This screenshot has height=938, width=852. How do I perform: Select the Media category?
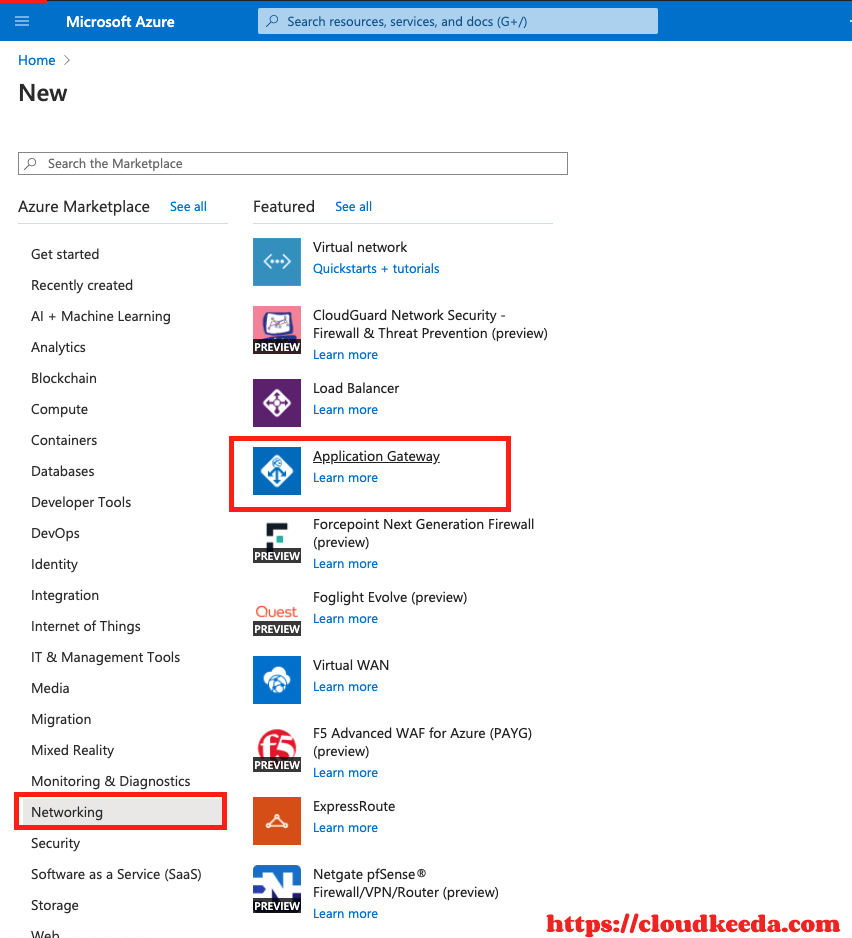click(50, 689)
